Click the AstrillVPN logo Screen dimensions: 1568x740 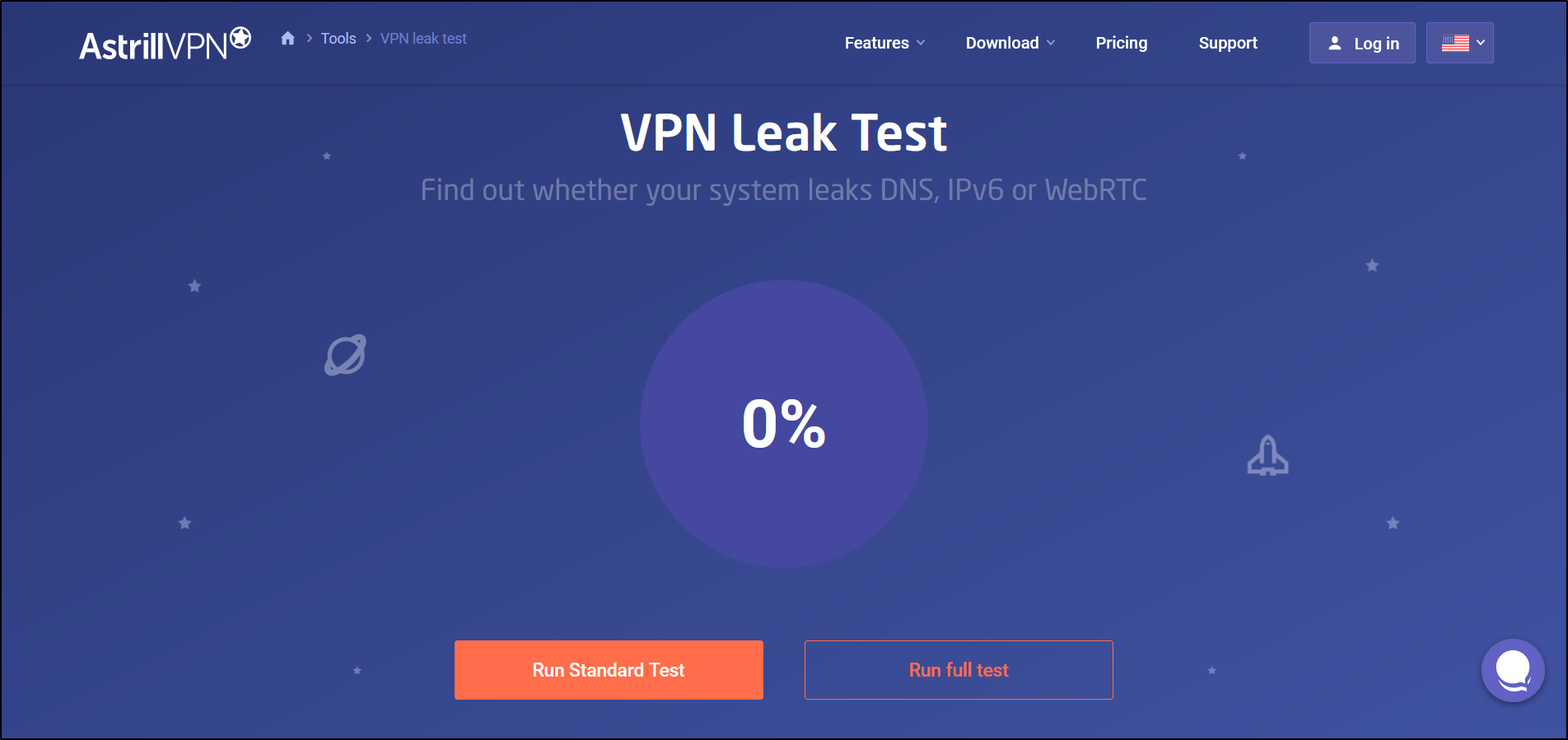coord(165,44)
